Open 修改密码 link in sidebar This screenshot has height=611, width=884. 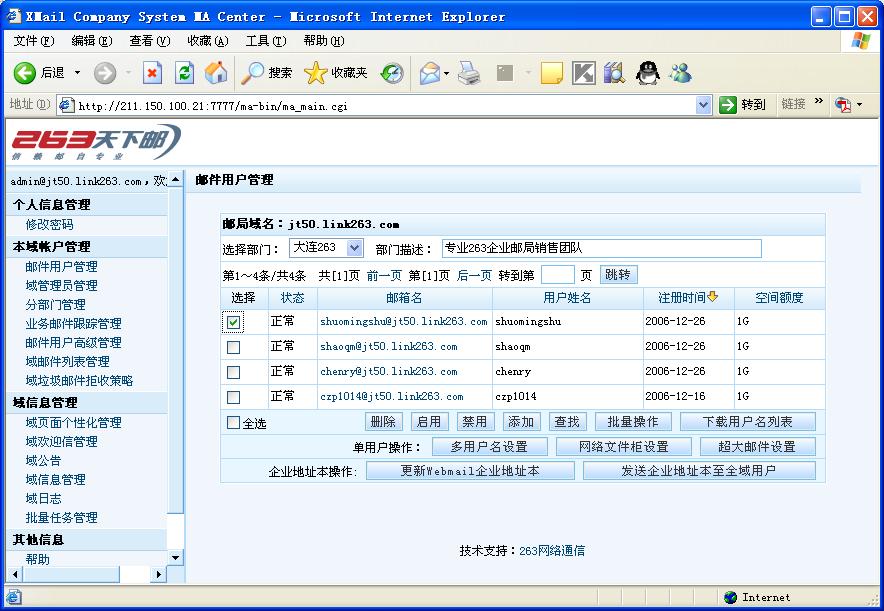[49, 225]
